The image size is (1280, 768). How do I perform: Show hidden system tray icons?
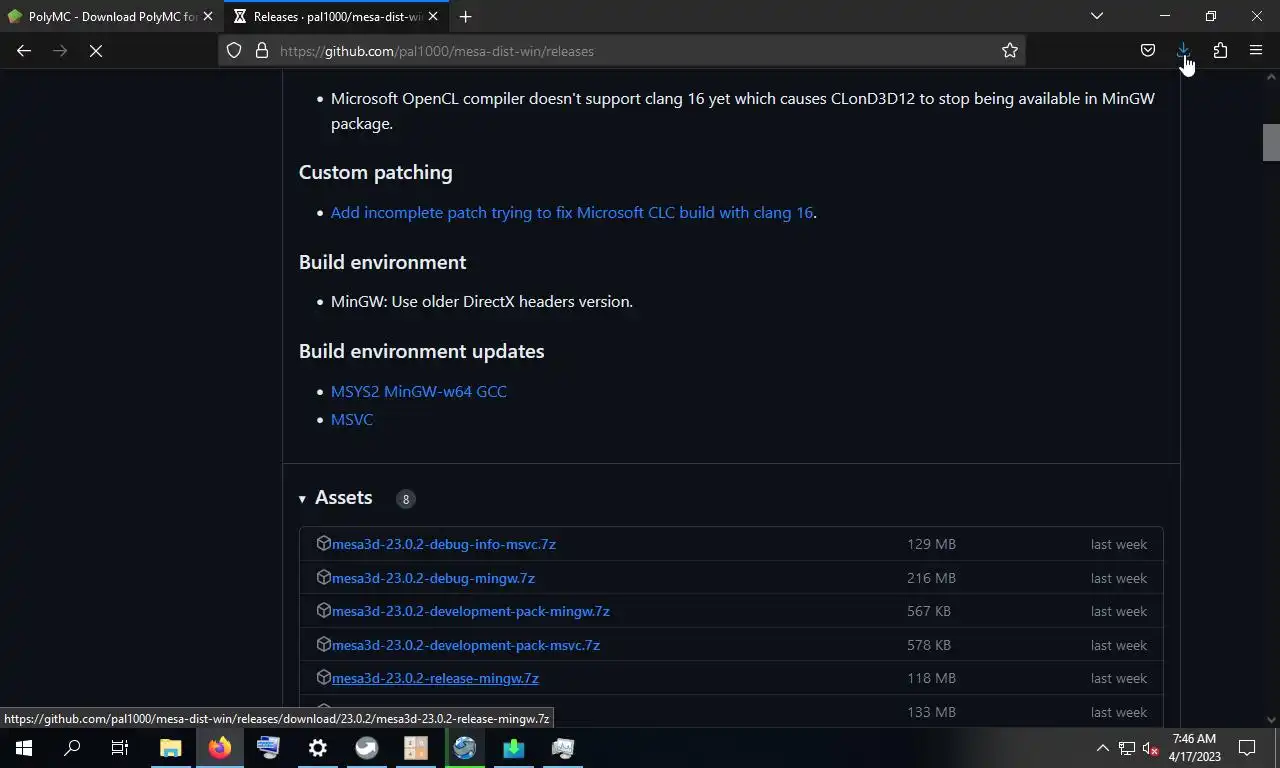(1103, 748)
